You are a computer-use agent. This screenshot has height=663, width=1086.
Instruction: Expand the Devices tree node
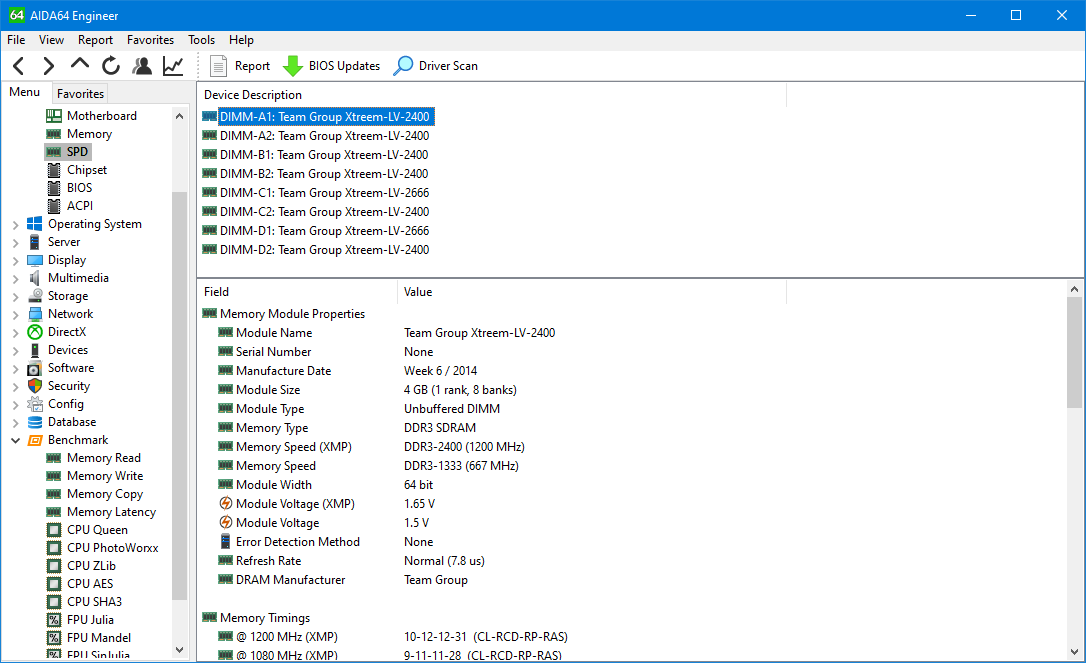(15, 351)
